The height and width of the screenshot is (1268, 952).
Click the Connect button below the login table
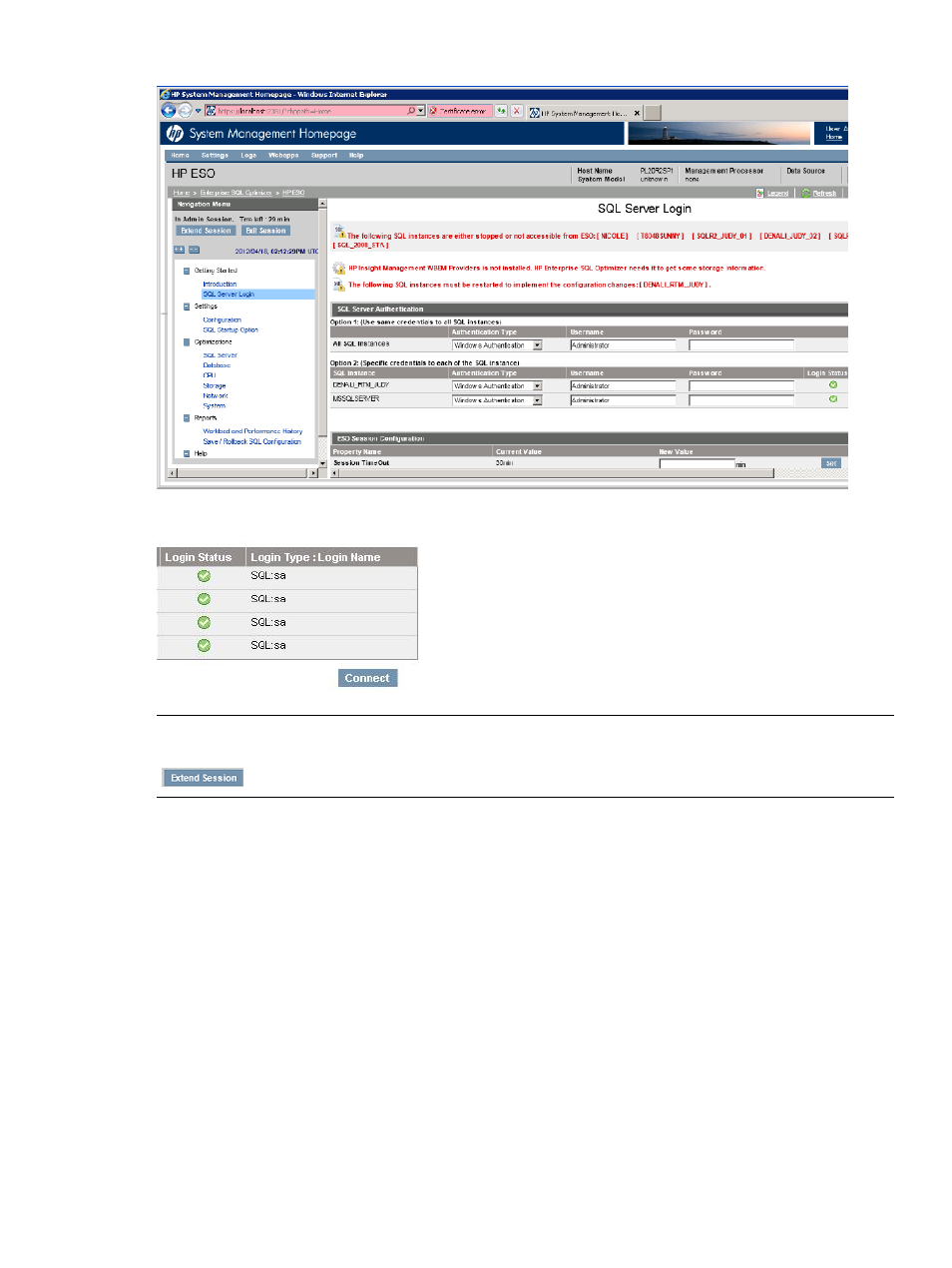pyautogui.click(x=367, y=678)
